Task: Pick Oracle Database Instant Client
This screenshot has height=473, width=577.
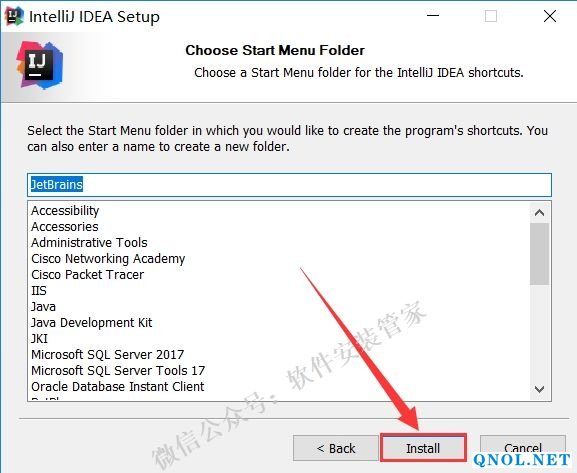Action: 118,386
